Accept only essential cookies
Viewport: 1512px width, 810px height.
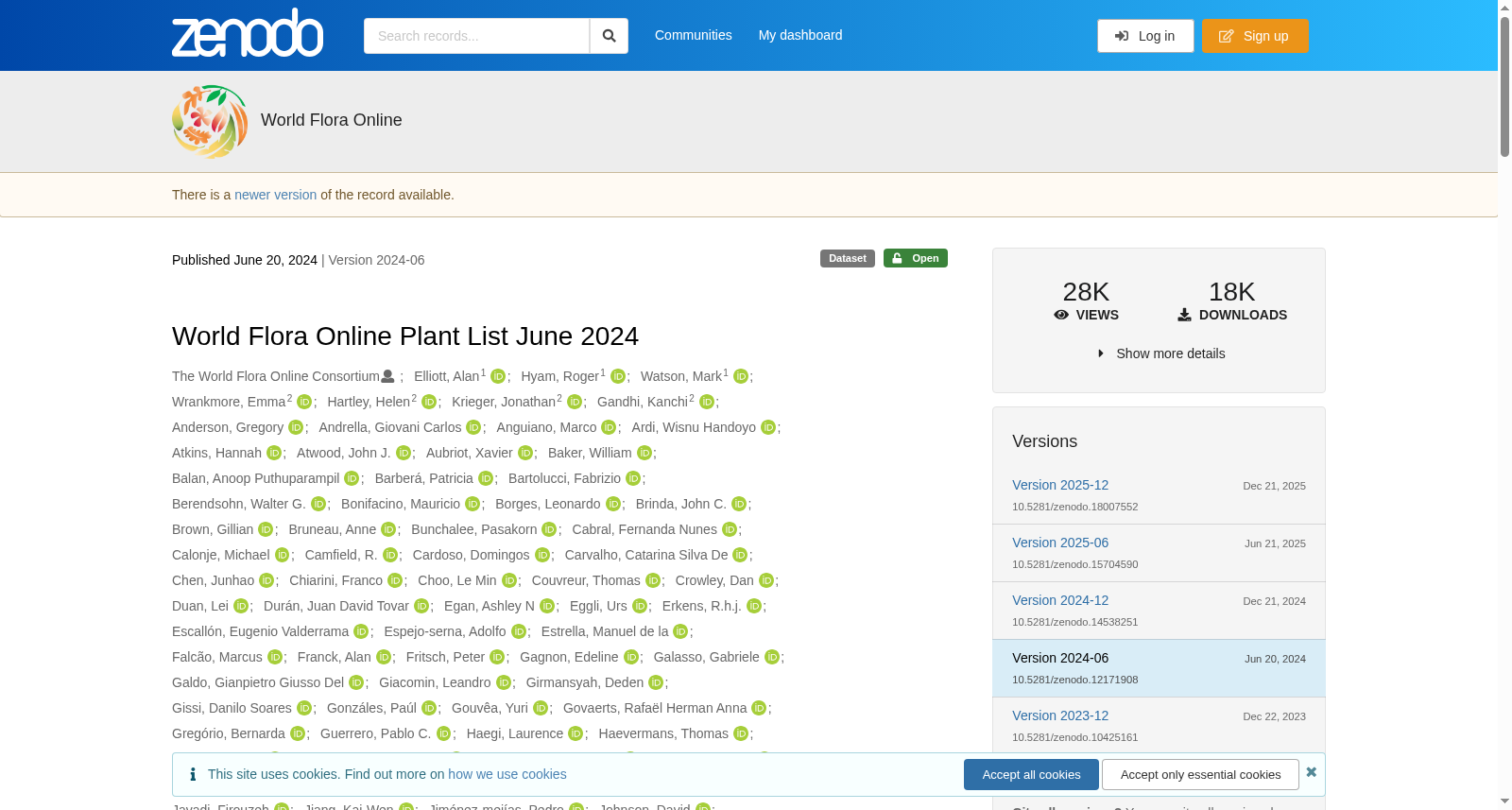(x=1200, y=775)
